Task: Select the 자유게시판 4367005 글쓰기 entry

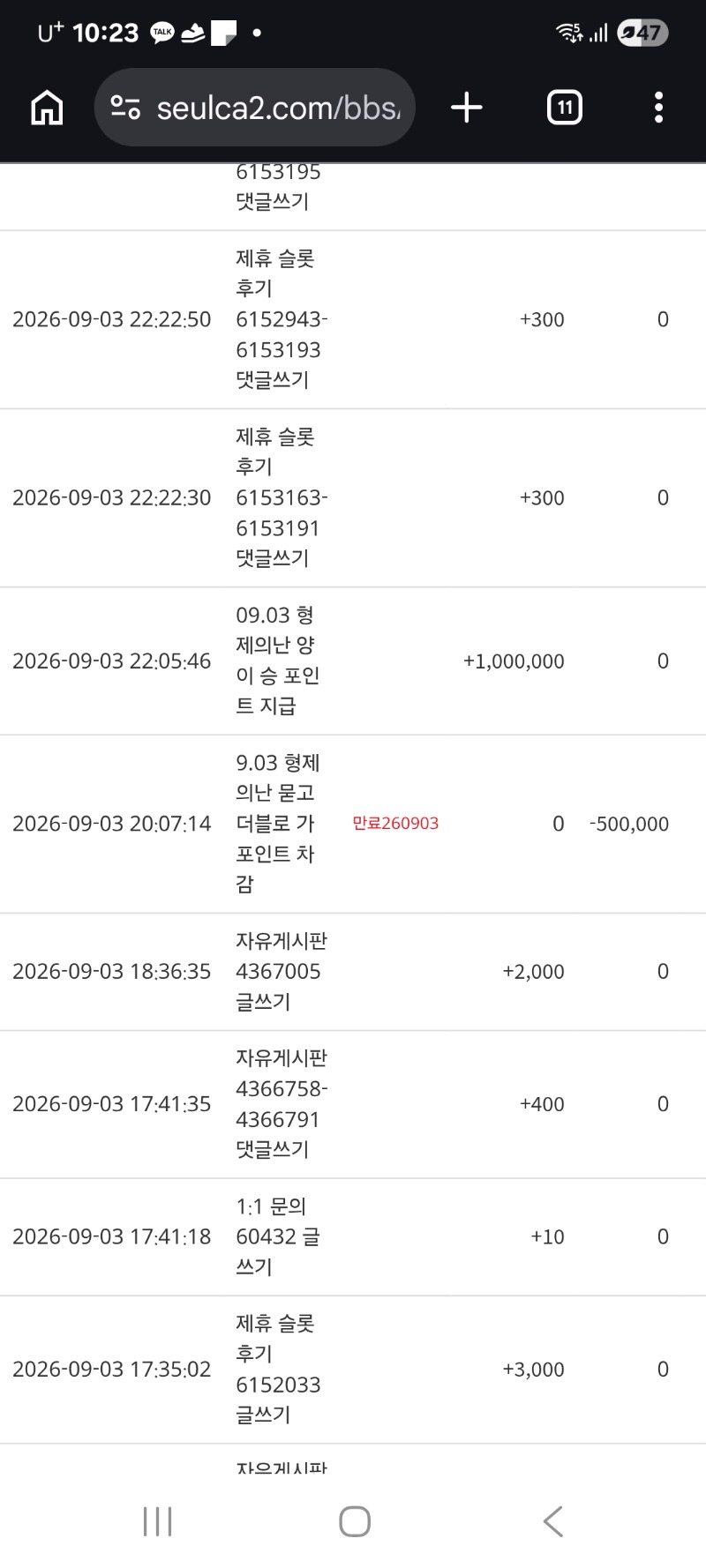Action: tap(281, 971)
